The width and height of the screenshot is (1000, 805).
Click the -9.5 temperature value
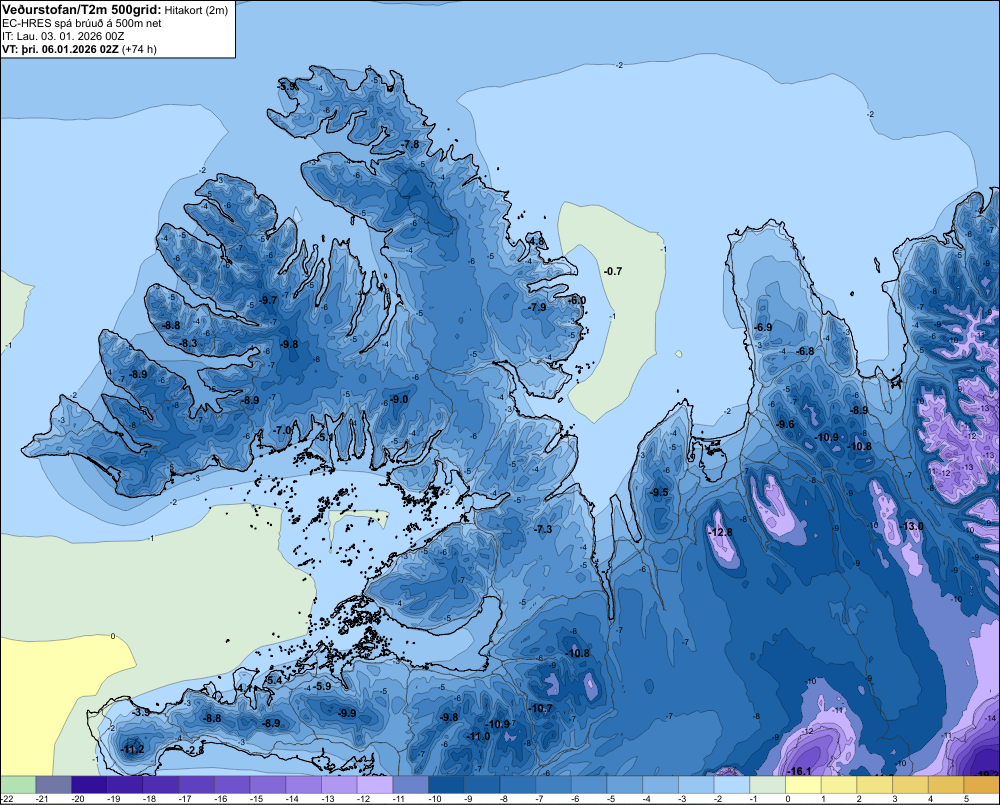[659, 492]
